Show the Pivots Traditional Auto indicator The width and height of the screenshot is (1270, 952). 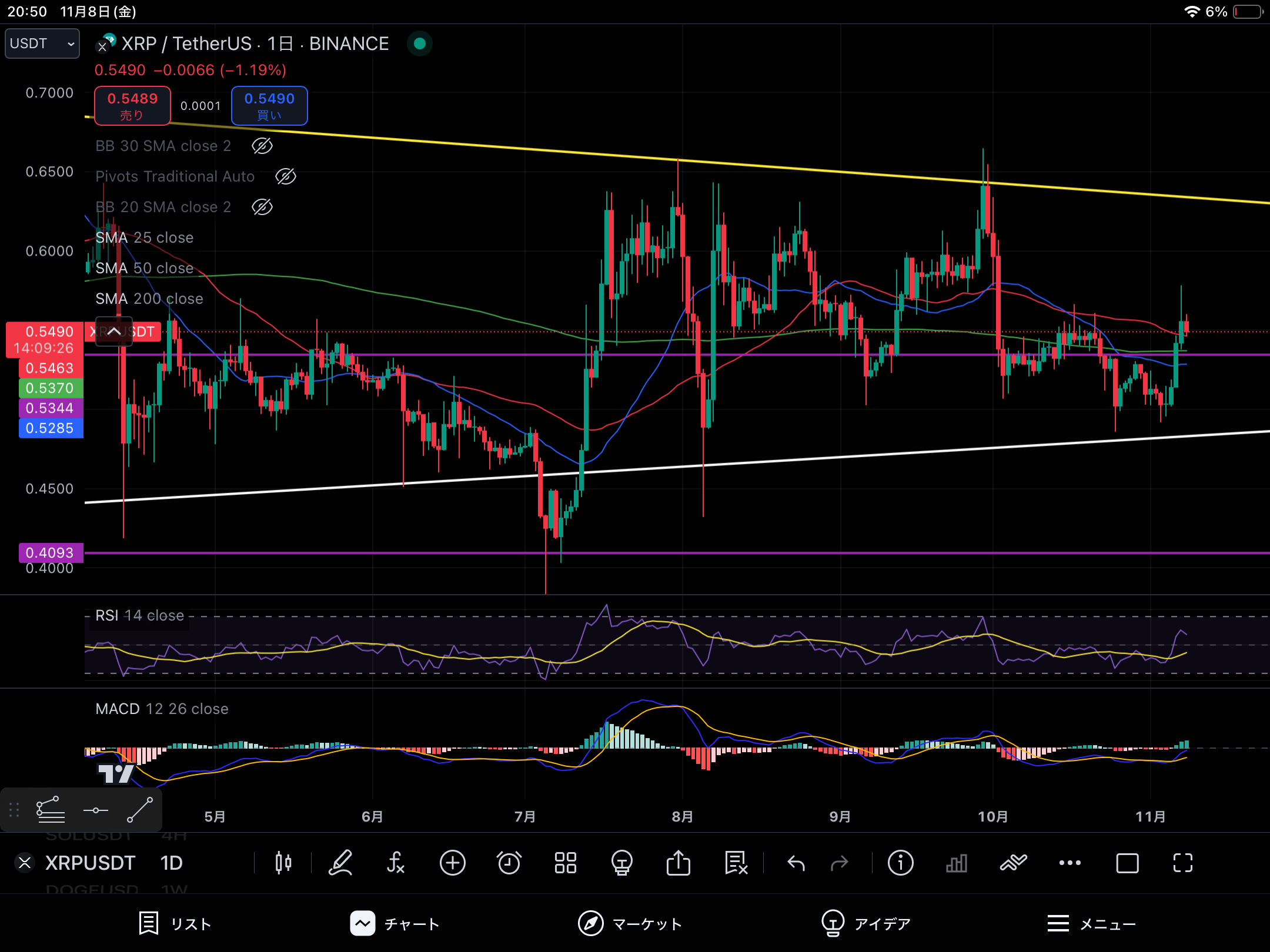(286, 176)
